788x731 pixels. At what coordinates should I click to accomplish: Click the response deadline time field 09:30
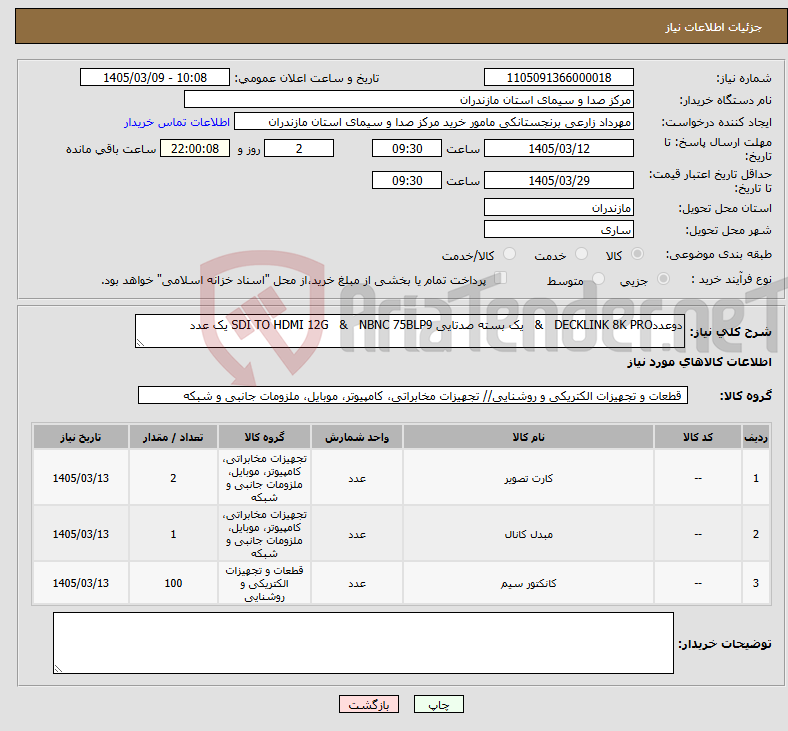click(407, 149)
